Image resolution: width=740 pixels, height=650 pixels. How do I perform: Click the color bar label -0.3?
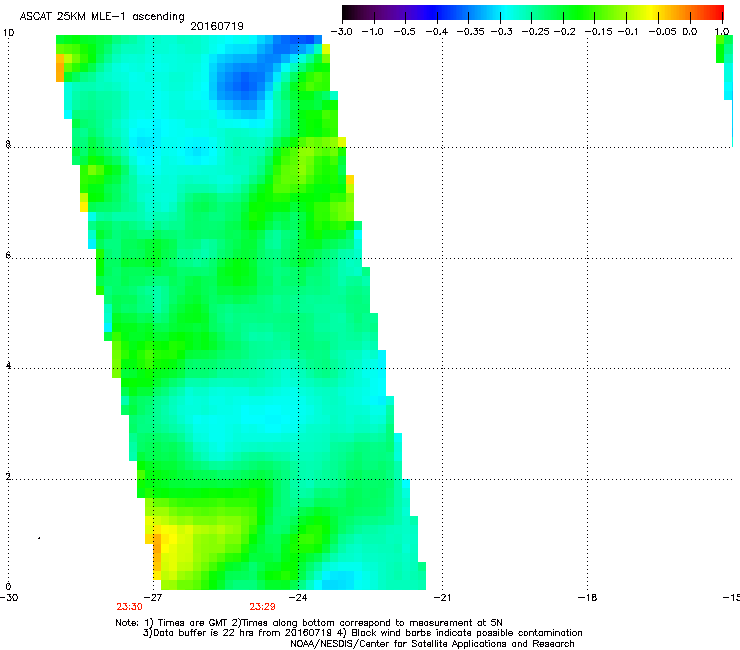click(502, 32)
